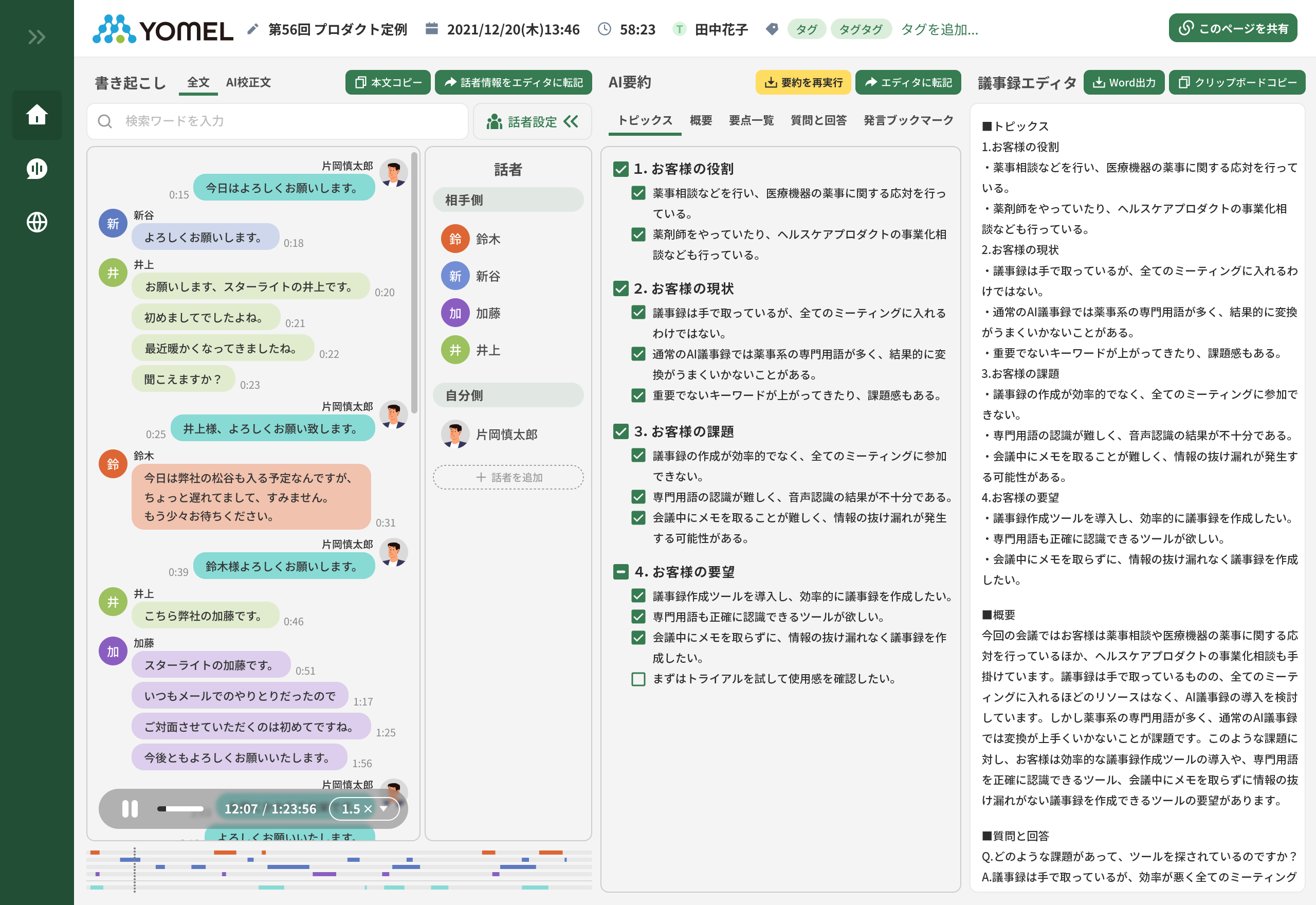Click the Word出力 button
This screenshot has width=1316, height=905.
click(1123, 83)
